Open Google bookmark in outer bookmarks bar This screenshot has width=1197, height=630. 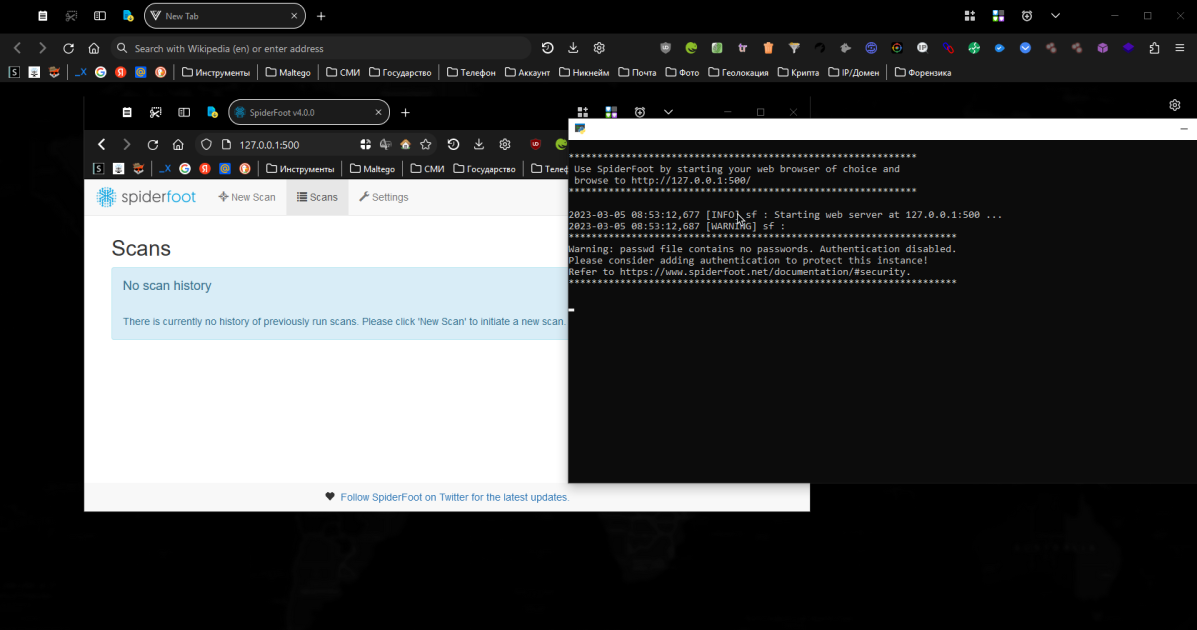coord(101,73)
